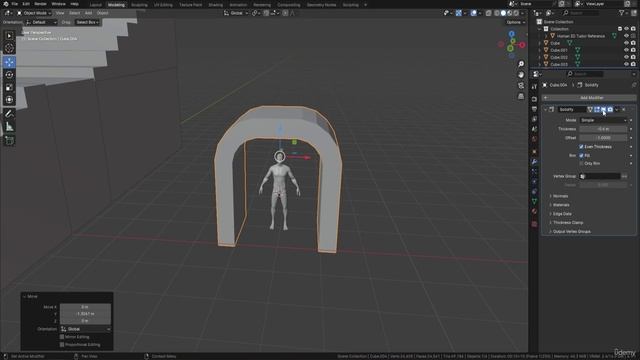Open the viewport Options button

tap(516, 22)
